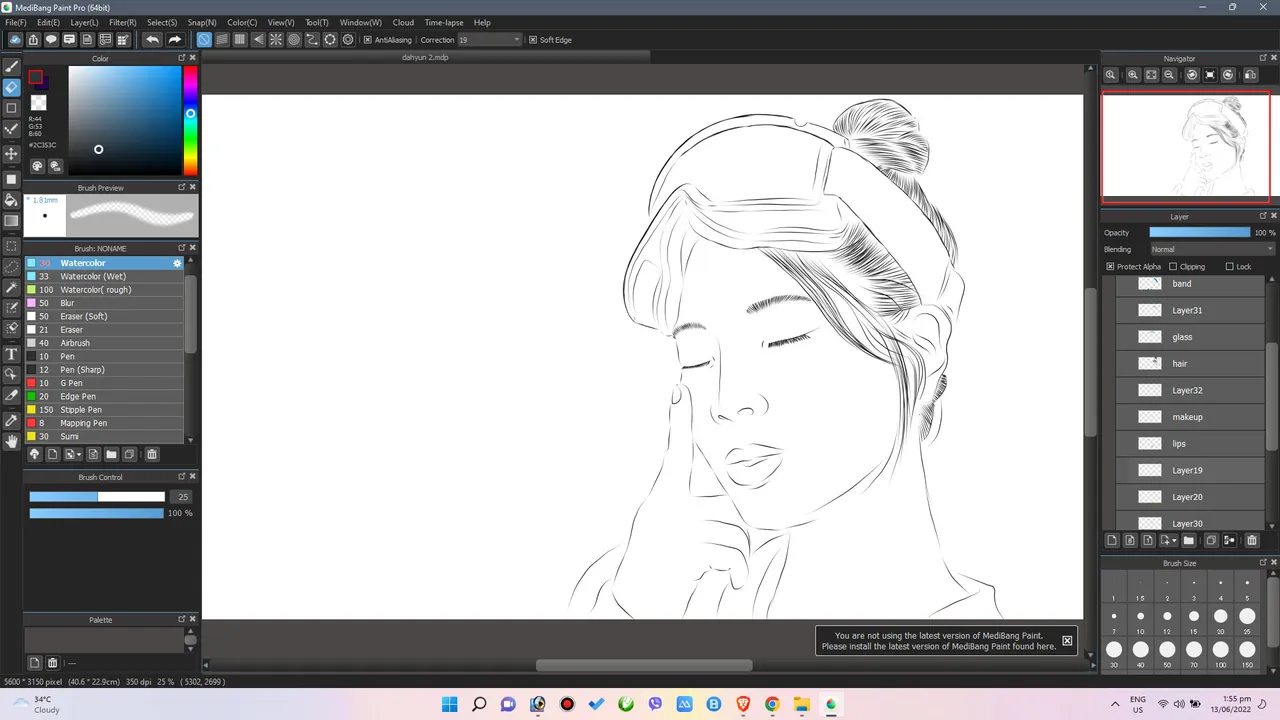Select the Text tool

(x=12, y=354)
